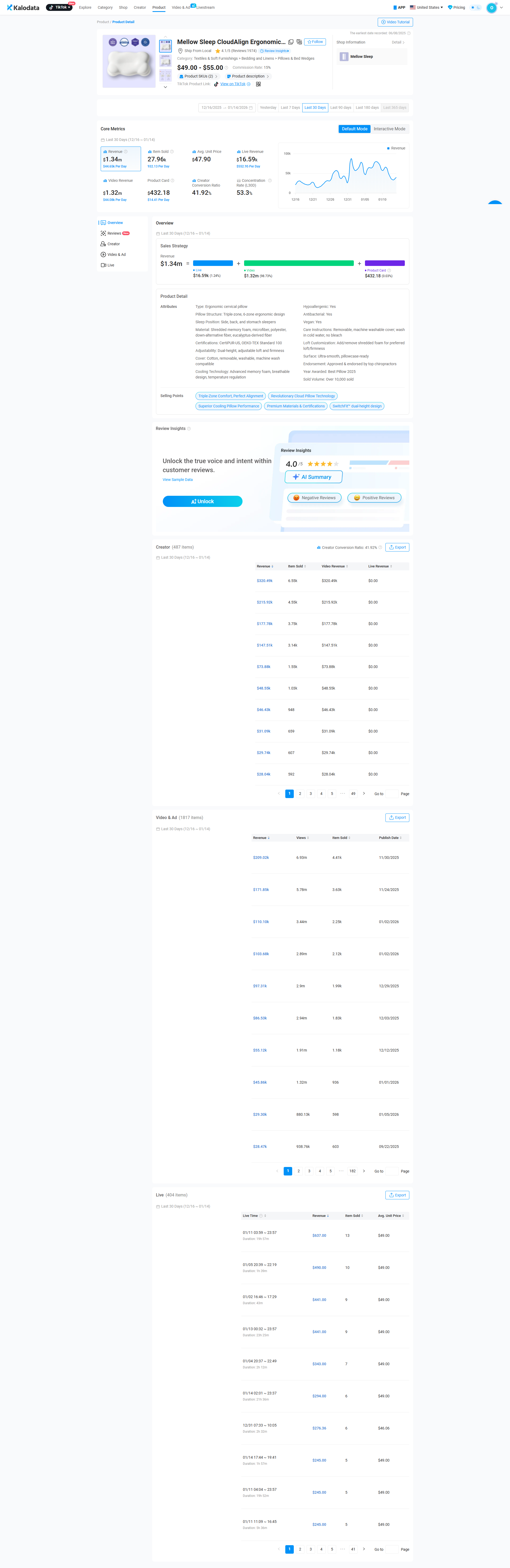The image size is (510, 1568).
Task: Open the TikTok platform dropdown
Action: [60, 8]
